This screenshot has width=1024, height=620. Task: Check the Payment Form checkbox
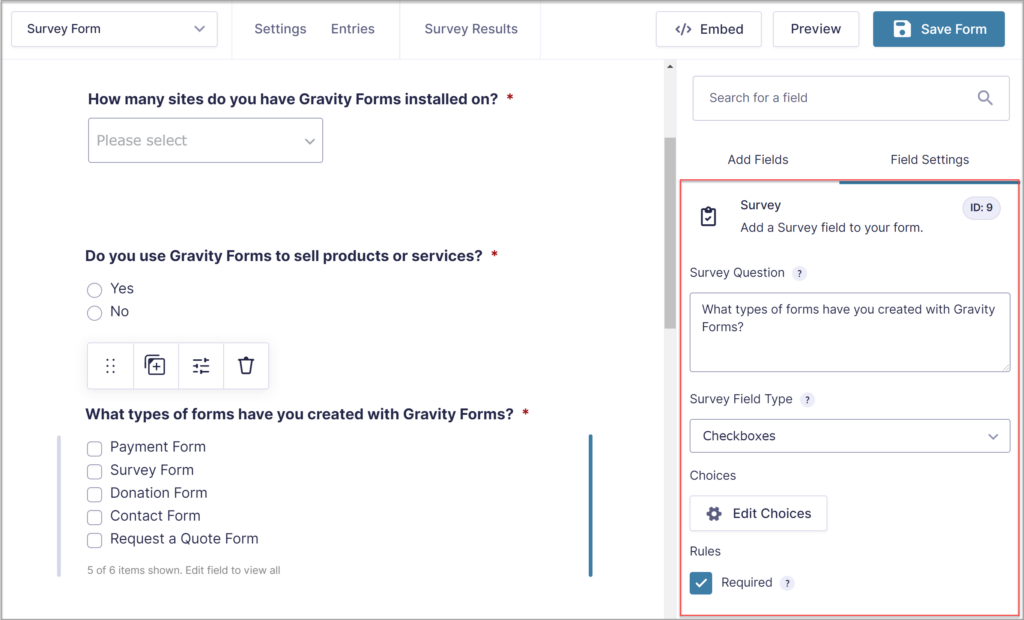95,448
